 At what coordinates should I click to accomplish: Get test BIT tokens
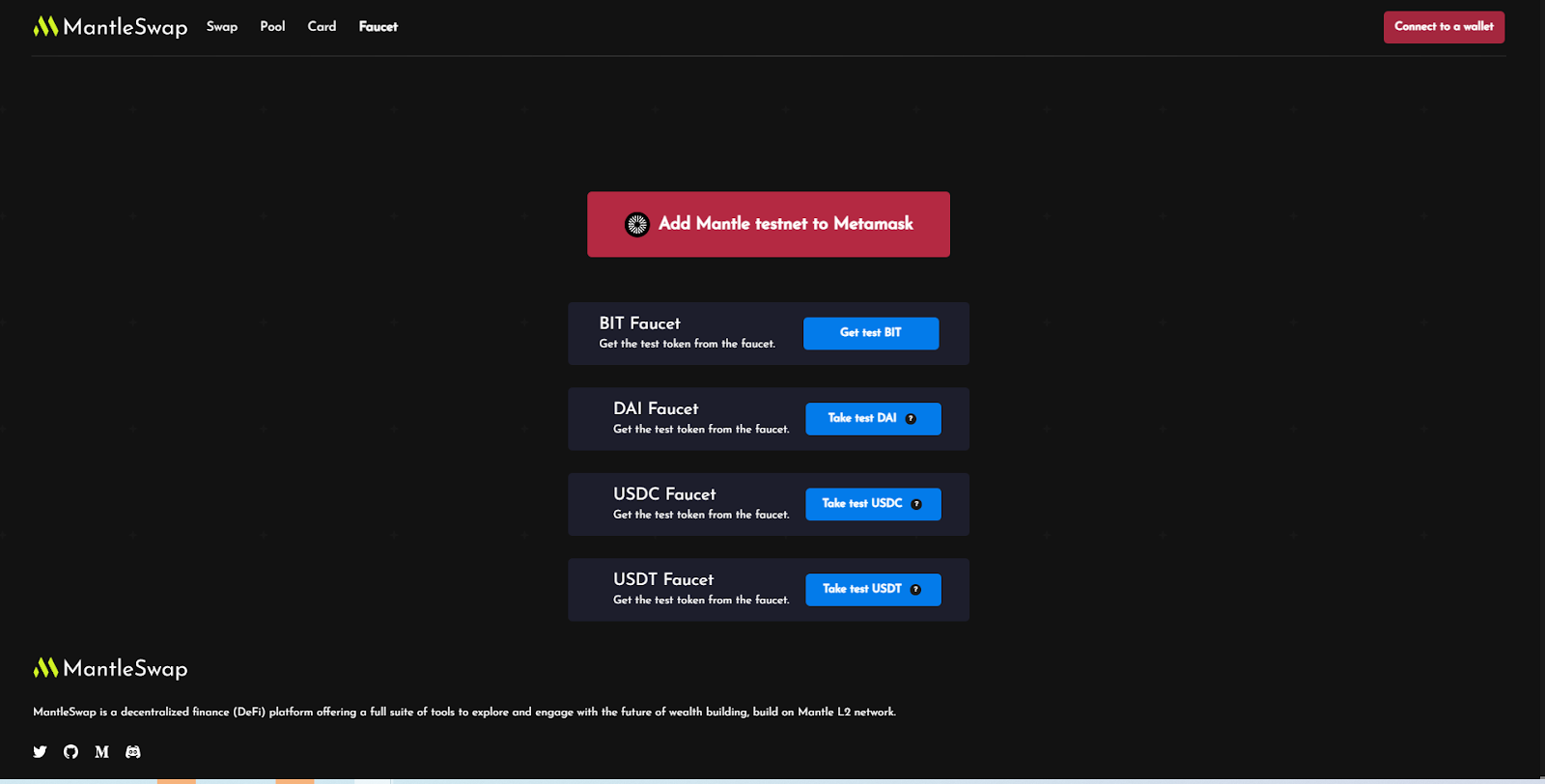[871, 333]
